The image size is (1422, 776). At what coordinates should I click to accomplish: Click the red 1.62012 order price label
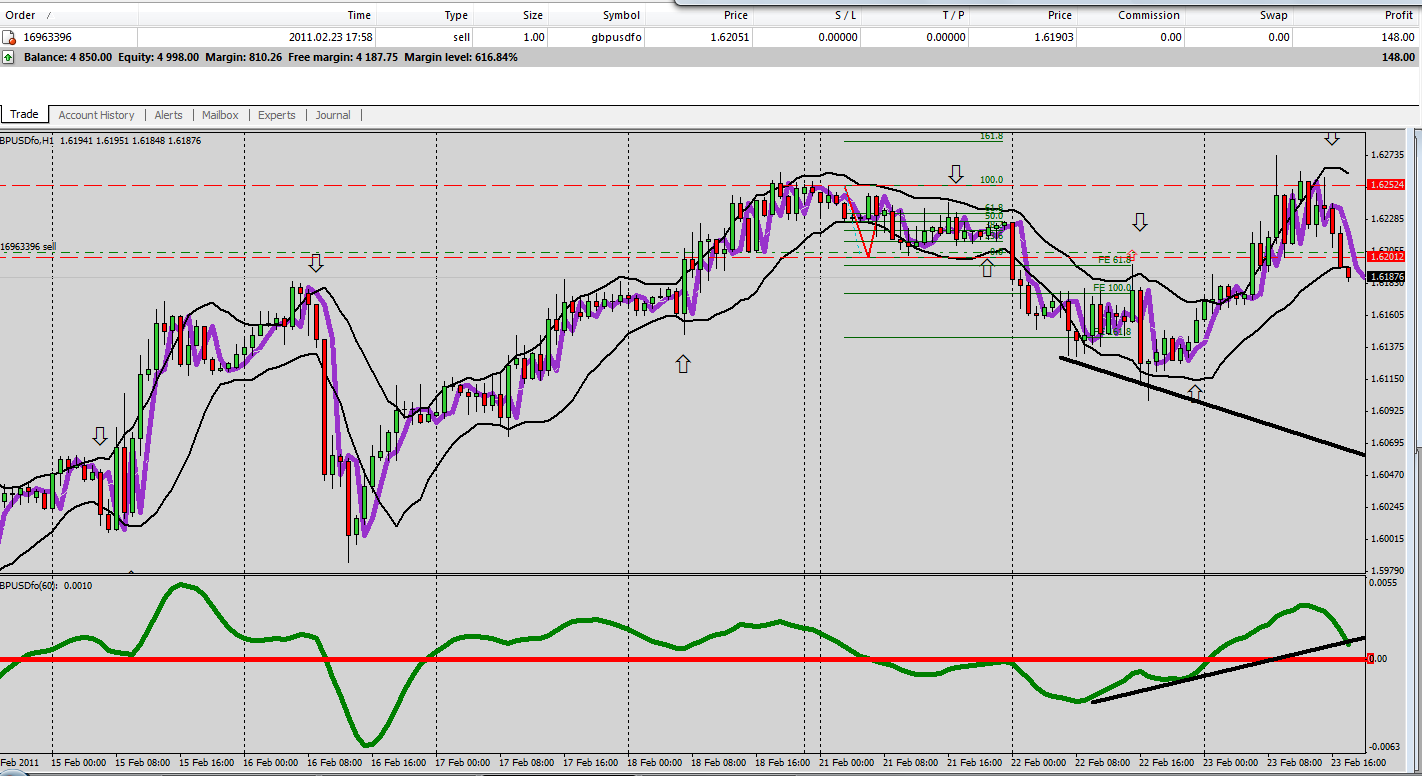click(x=1387, y=257)
